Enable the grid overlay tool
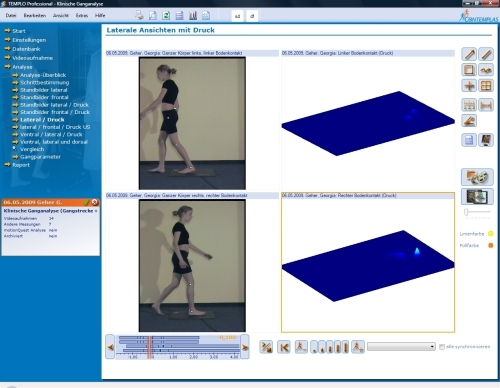 pyautogui.click(x=486, y=86)
